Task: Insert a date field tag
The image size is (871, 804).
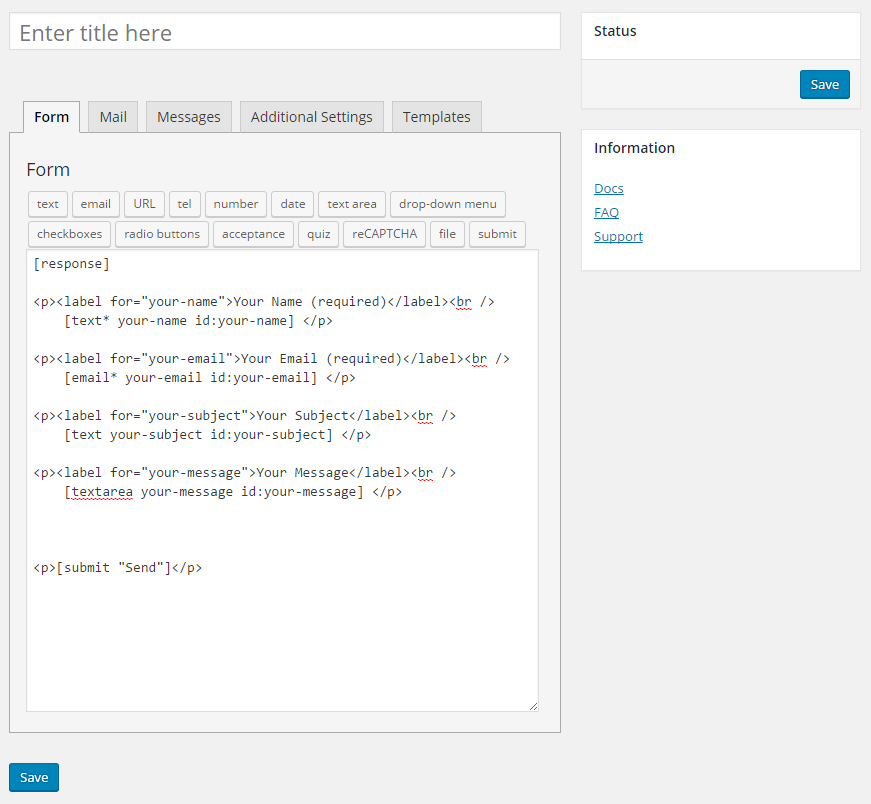Action: click(x=293, y=204)
